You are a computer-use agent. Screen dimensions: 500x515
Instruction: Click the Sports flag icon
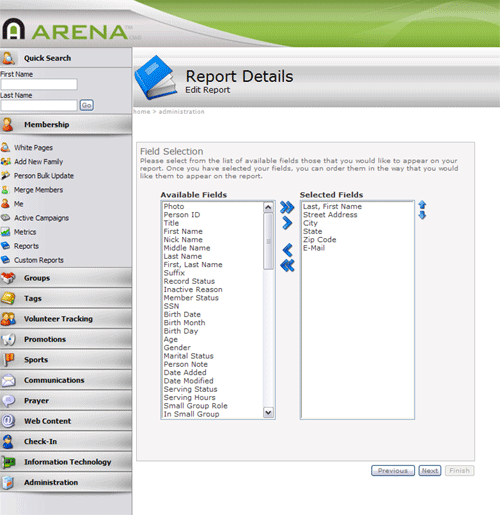tap(8, 360)
